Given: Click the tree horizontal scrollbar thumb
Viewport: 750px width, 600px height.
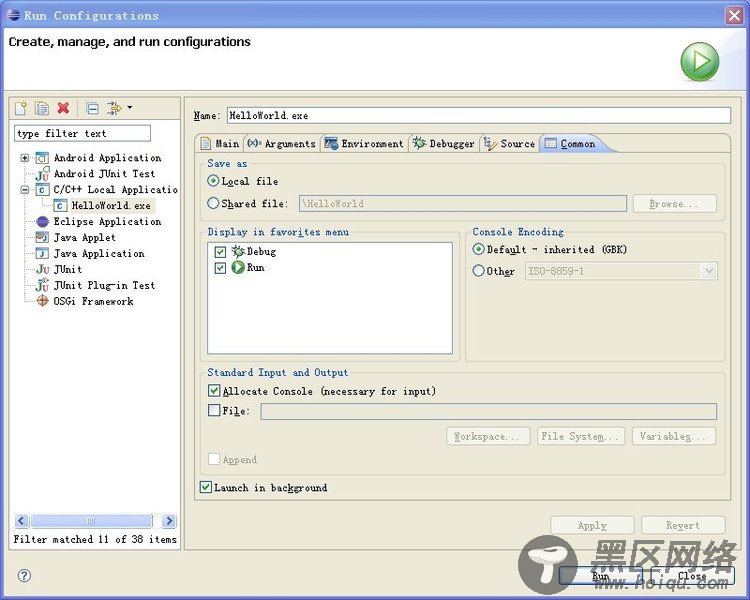Looking at the screenshot, I should (x=91, y=521).
